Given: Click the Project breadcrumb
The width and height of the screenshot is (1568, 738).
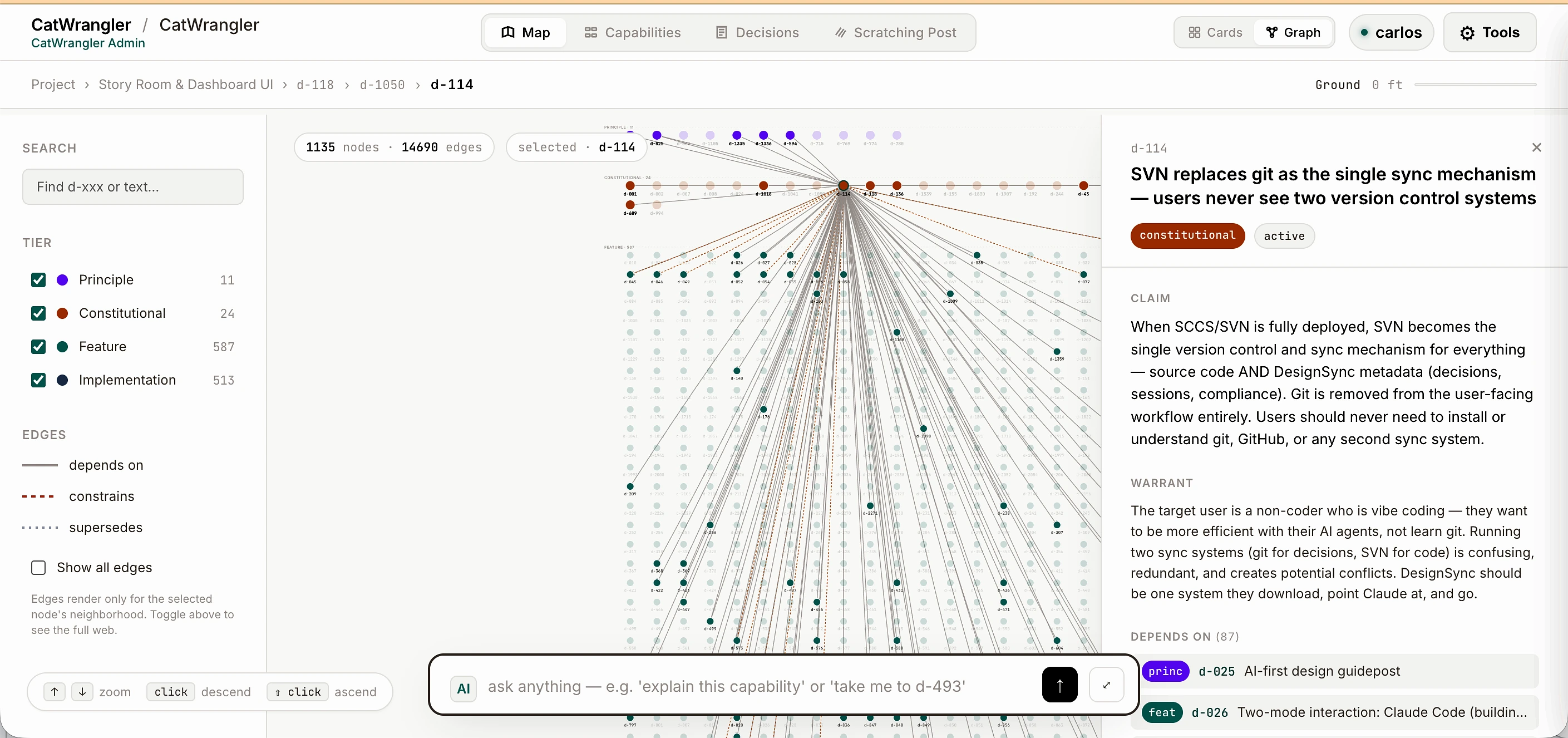Looking at the screenshot, I should tap(53, 85).
